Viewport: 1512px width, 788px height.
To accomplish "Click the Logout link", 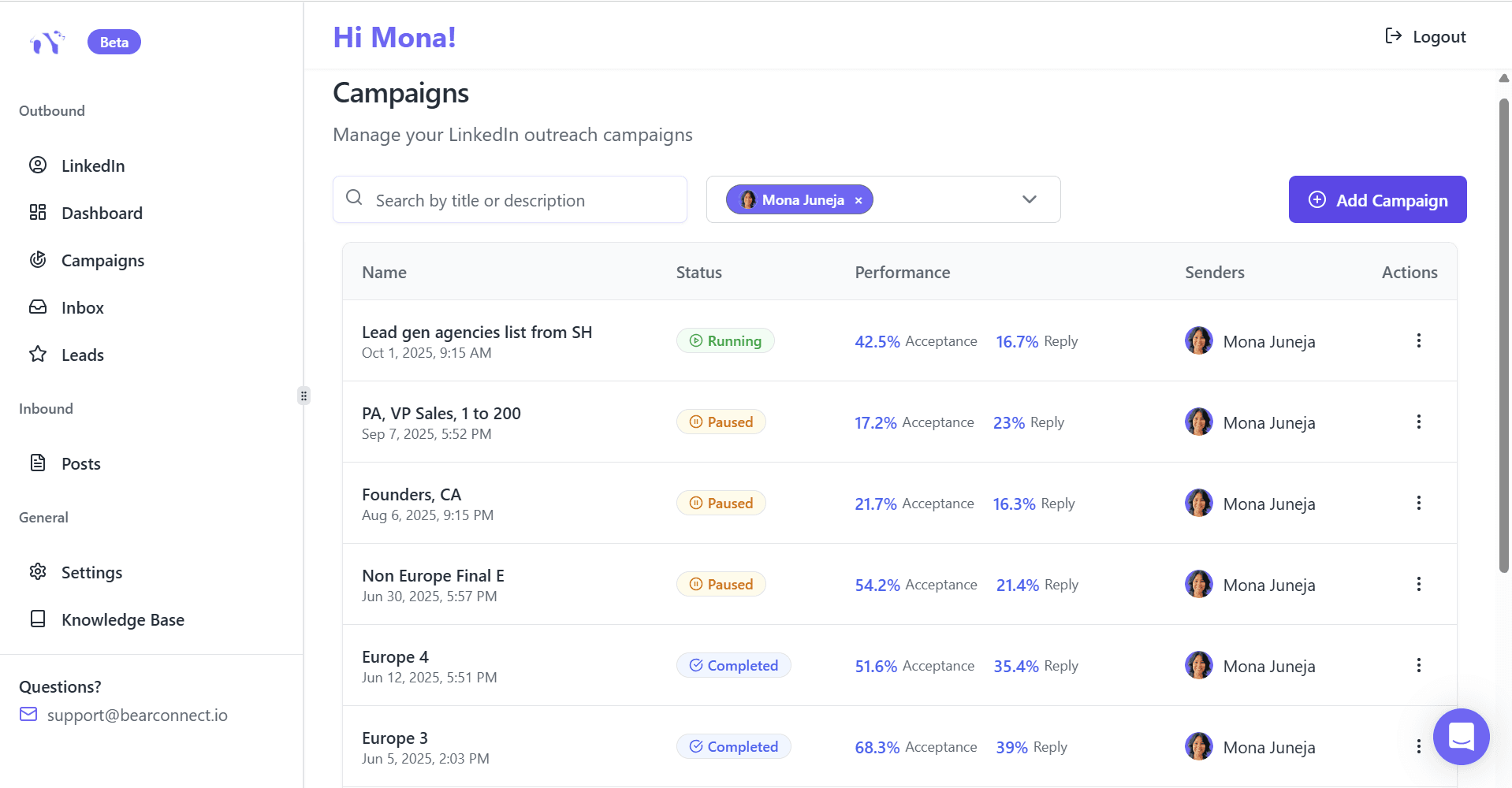I will pyautogui.click(x=1425, y=36).
